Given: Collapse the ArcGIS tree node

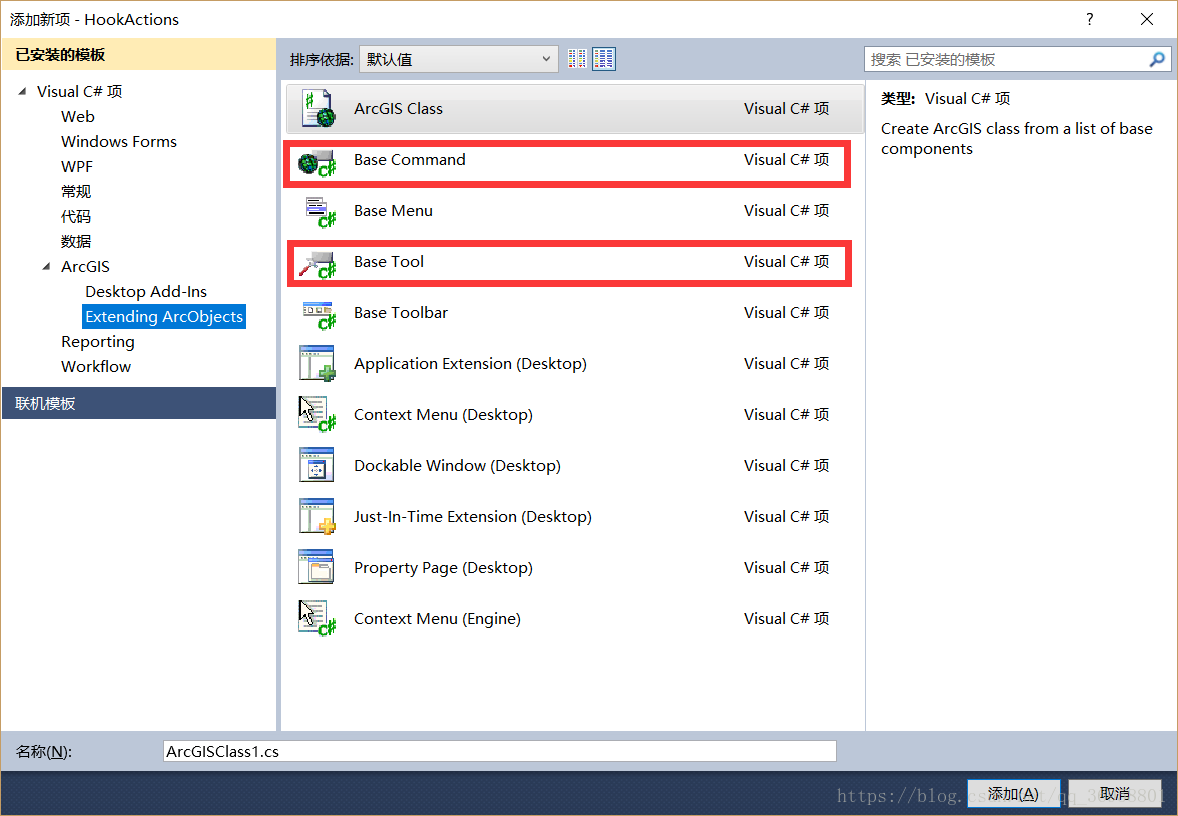Looking at the screenshot, I should tap(47, 267).
